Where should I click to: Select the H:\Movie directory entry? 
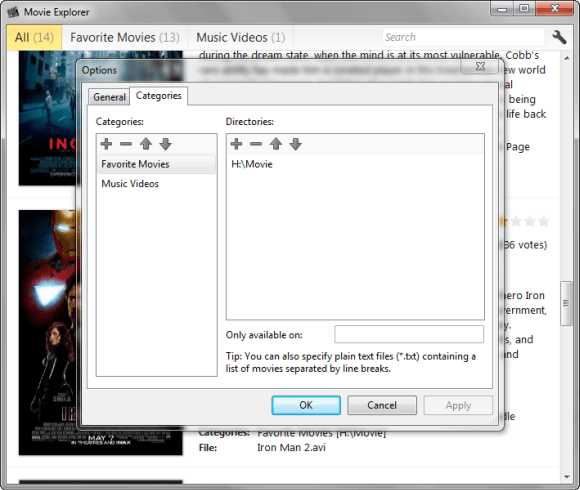pyautogui.click(x=252, y=164)
